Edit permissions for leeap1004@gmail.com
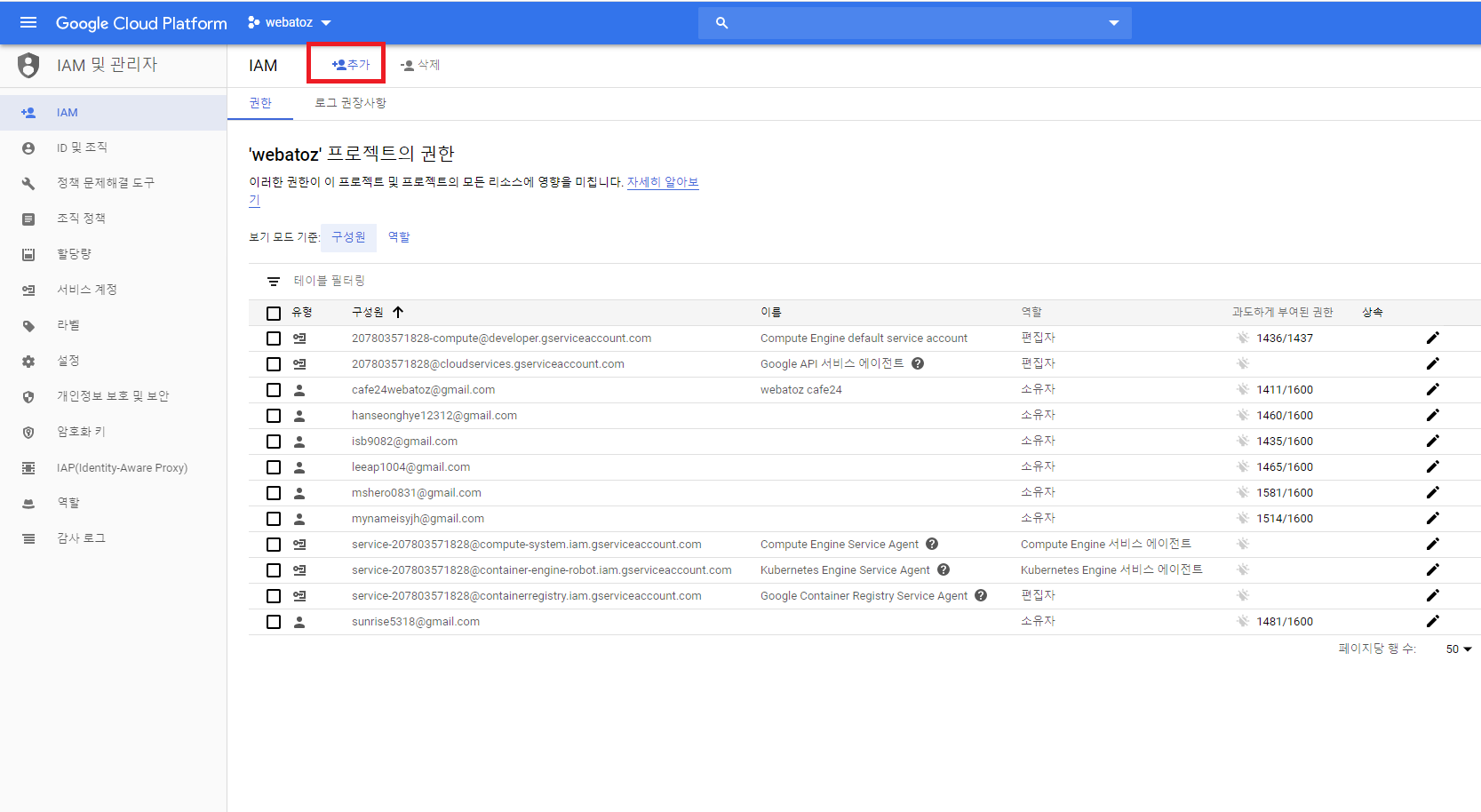The height and width of the screenshot is (812, 1481). coord(1432,466)
